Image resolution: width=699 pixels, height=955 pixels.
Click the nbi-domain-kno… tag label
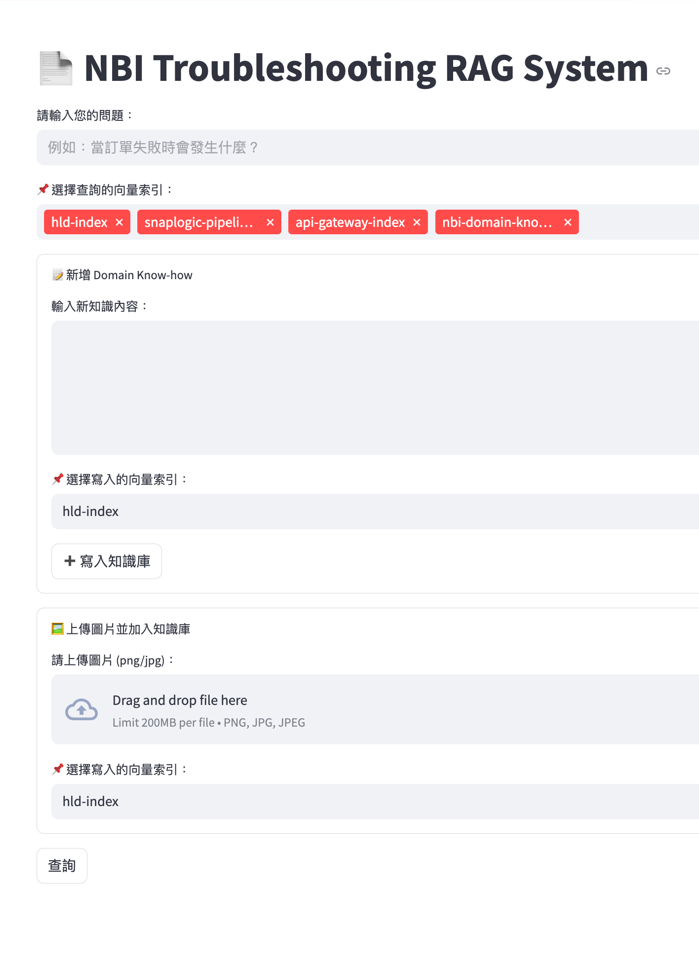[497, 222]
